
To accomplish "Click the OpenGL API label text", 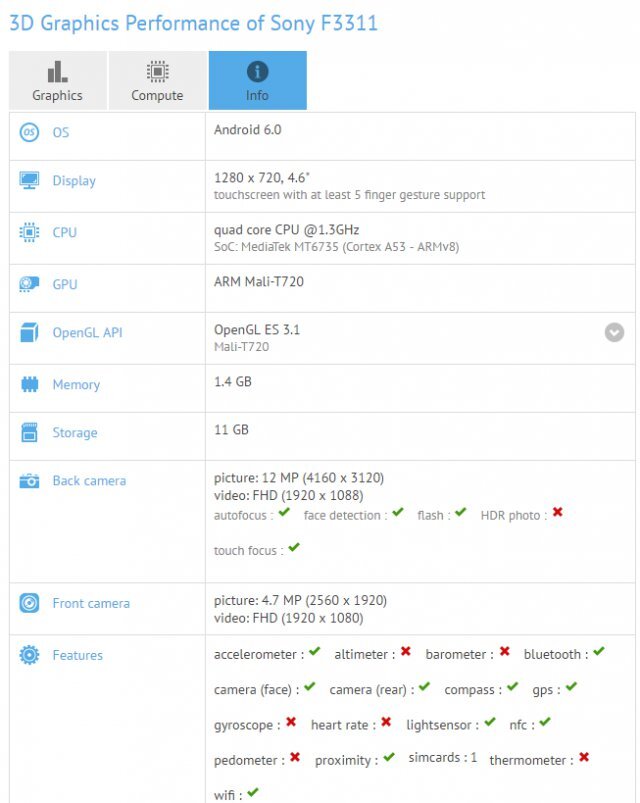I will pyautogui.click(x=87, y=333).
